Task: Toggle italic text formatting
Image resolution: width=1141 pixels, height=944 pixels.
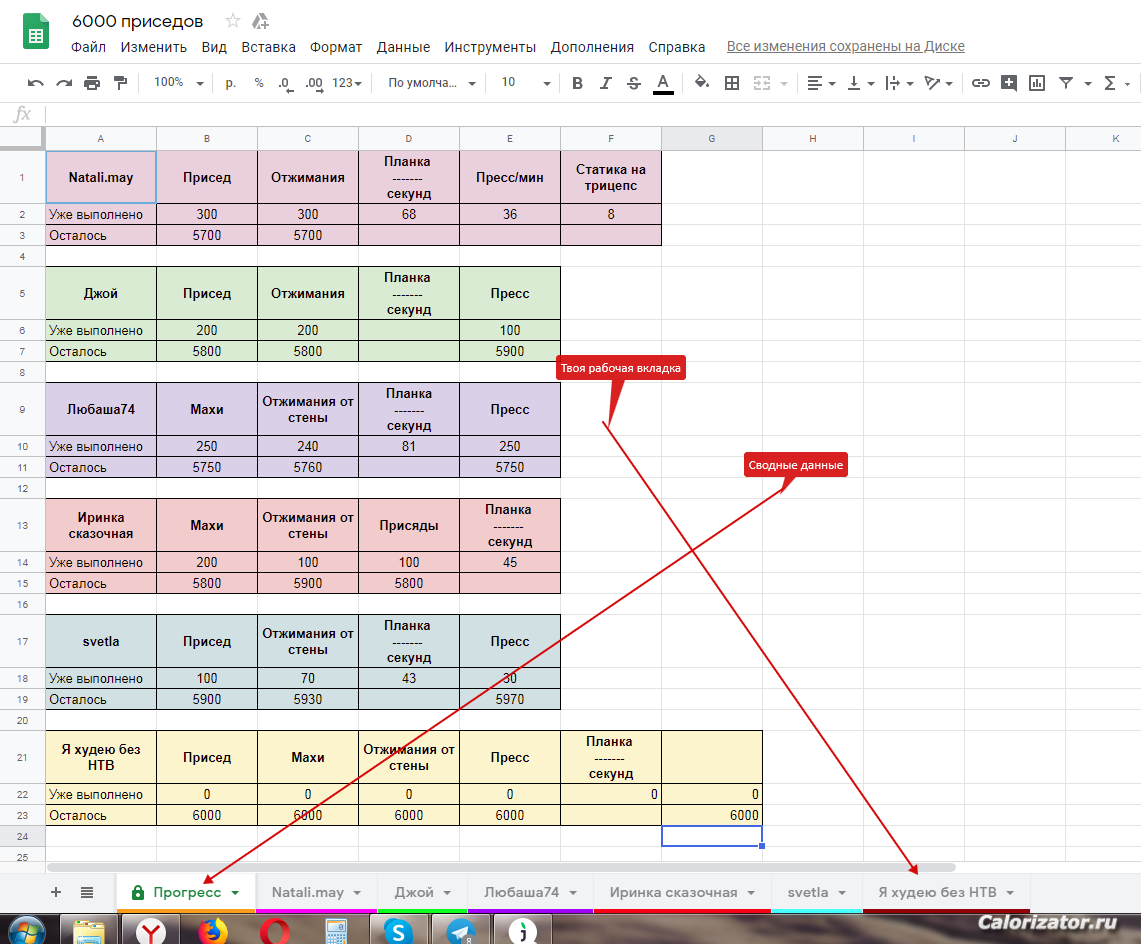Action: [605, 83]
